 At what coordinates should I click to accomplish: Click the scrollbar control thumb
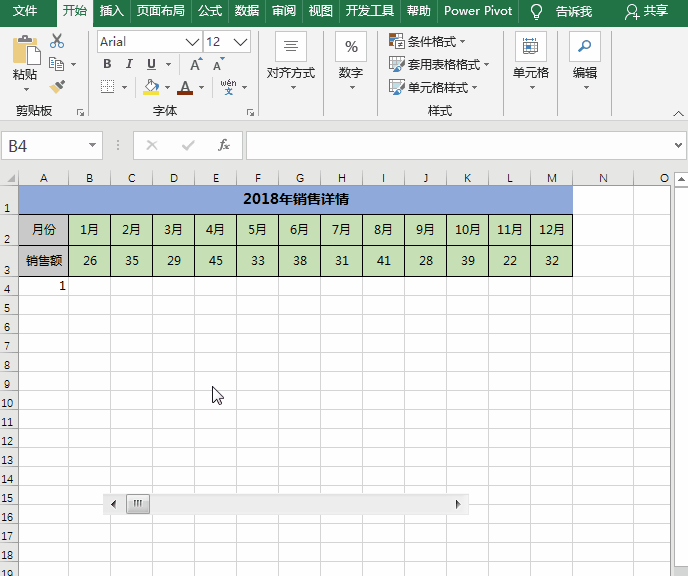pyautogui.click(x=138, y=504)
